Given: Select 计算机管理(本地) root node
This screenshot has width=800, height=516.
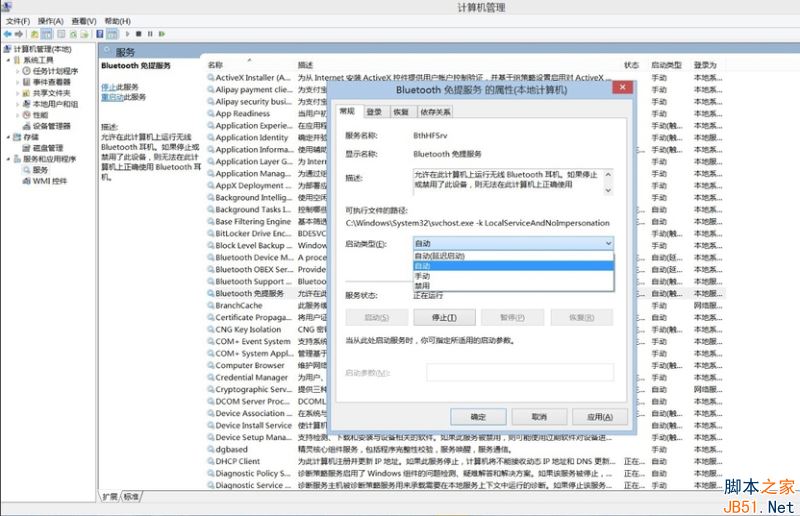Looking at the screenshot, I should tap(42, 49).
